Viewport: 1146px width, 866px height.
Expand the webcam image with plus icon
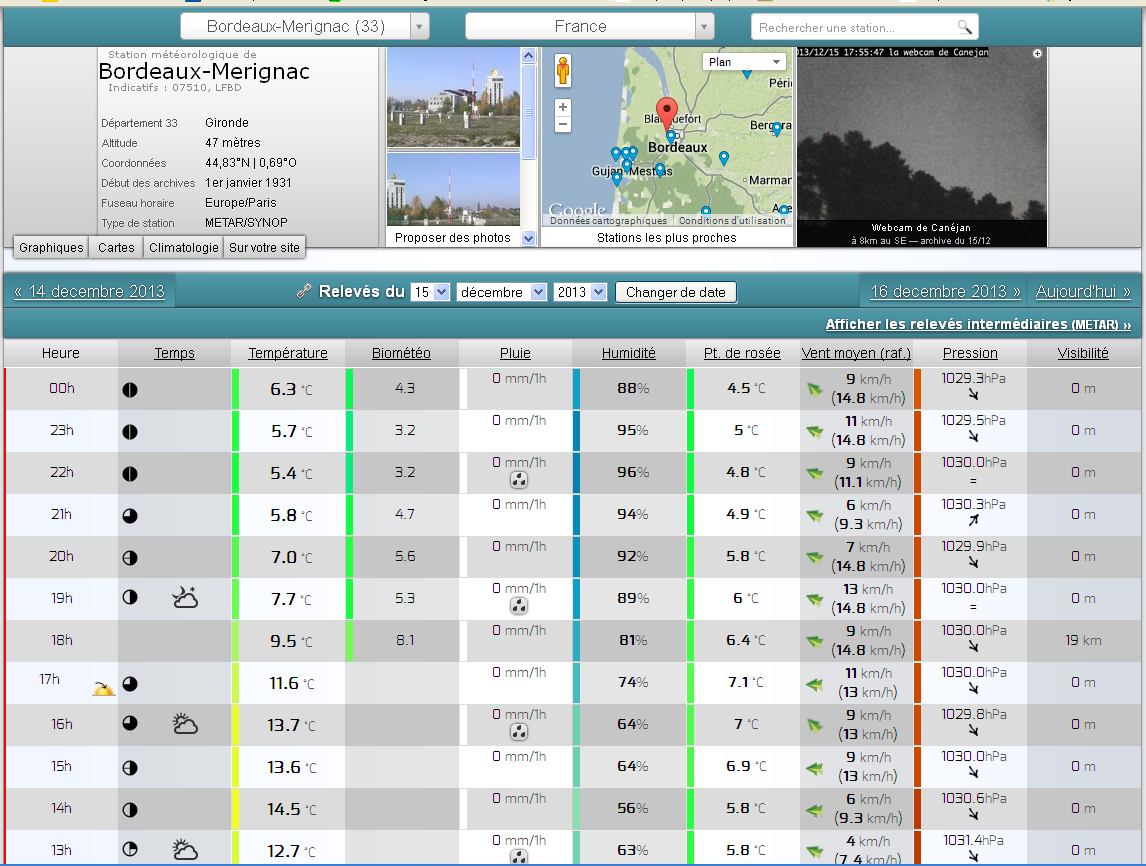click(1037, 53)
